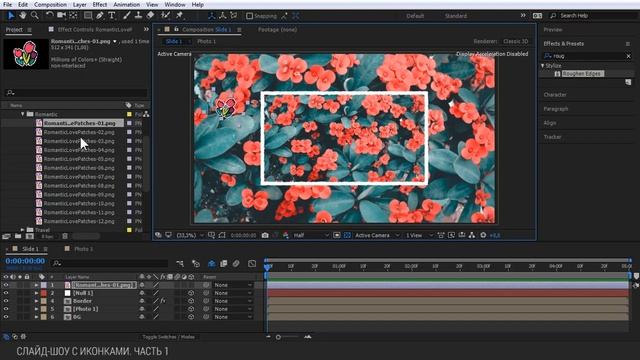
Task: Click the Frame Blending timeline icon
Action: point(224,264)
